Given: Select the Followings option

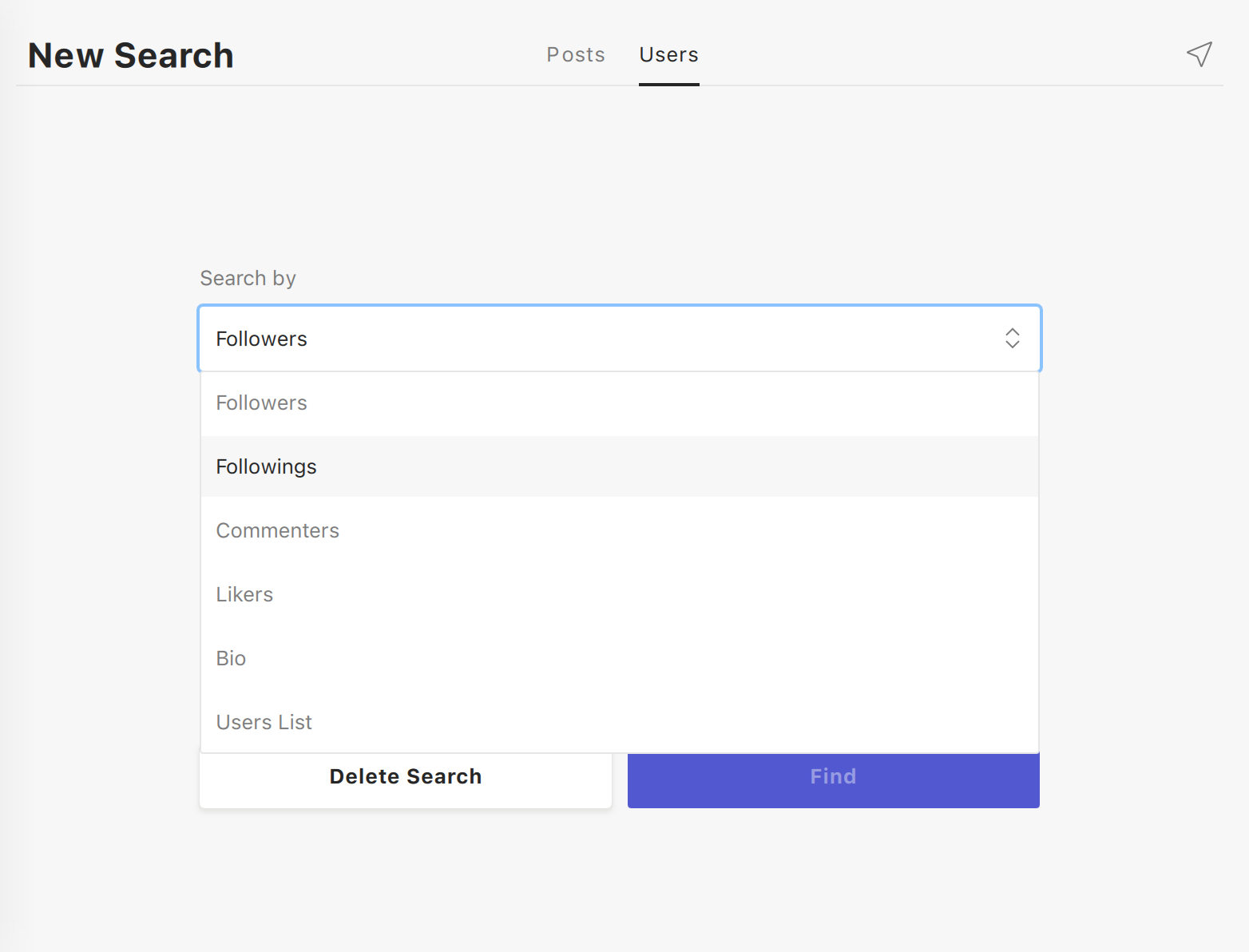Looking at the screenshot, I should [x=266, y=466].
